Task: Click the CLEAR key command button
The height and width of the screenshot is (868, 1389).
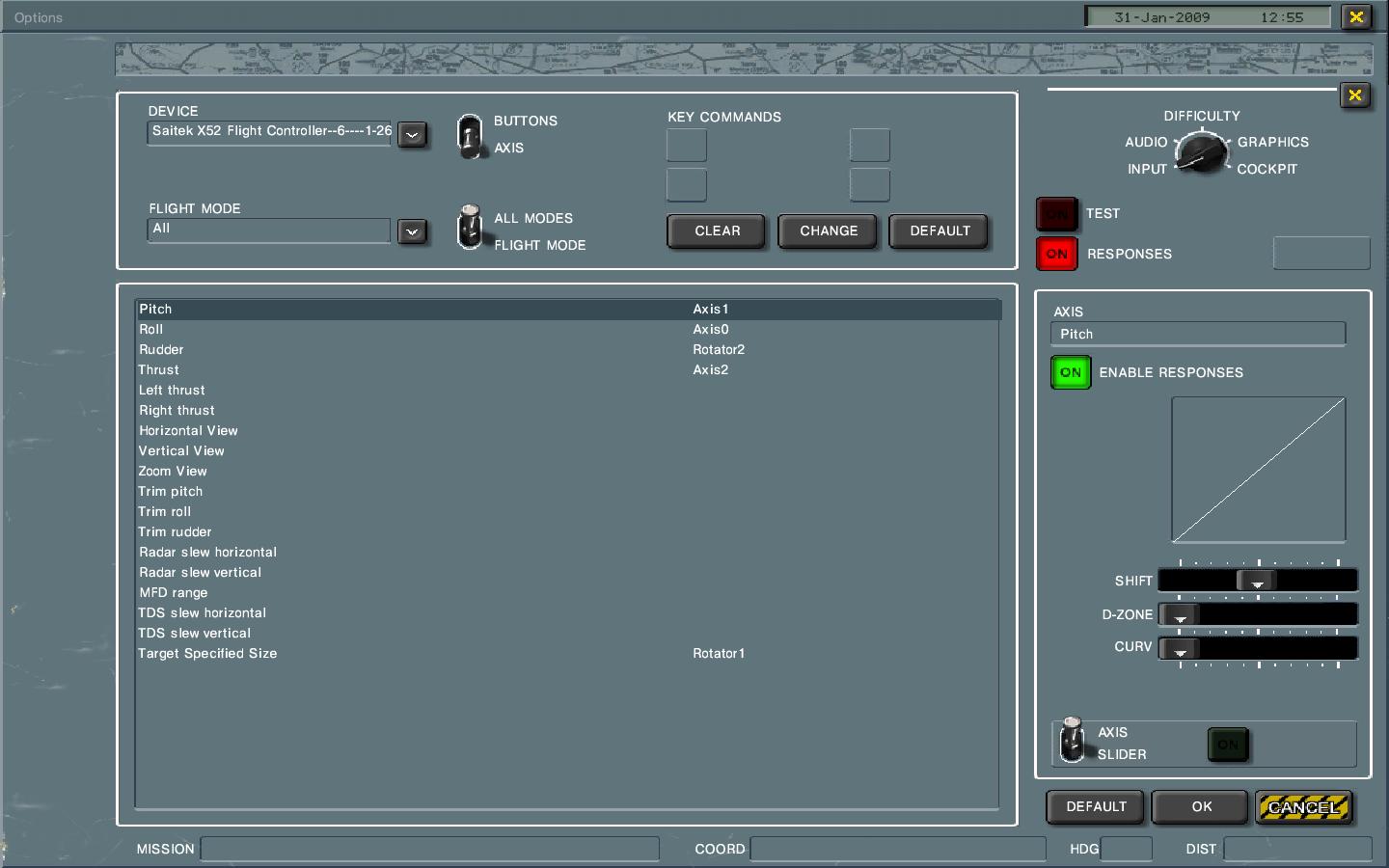Action: pyautogui.click(x=717, y=231)
